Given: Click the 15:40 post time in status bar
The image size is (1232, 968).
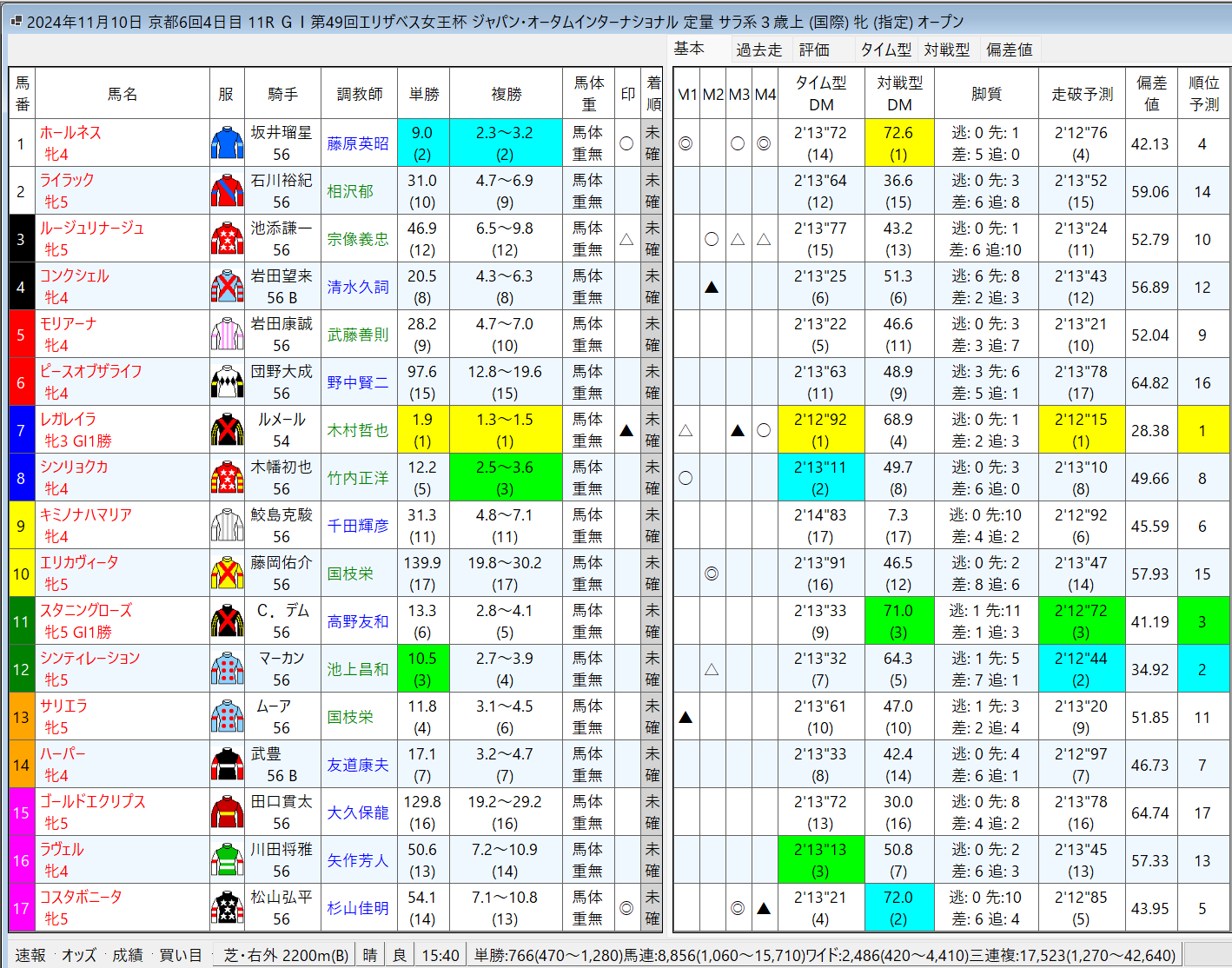Looking at the screenshot, I should 440,955.
